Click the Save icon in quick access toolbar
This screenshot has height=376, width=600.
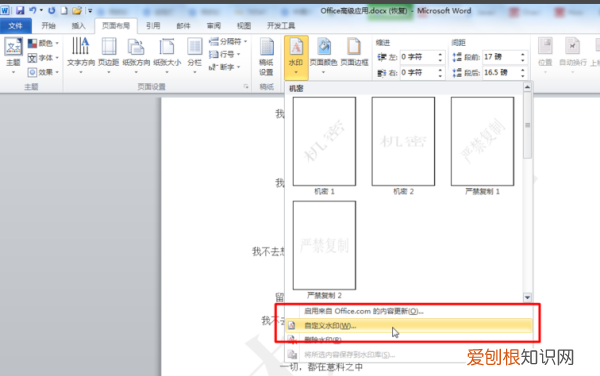click(x=20, y=10)
